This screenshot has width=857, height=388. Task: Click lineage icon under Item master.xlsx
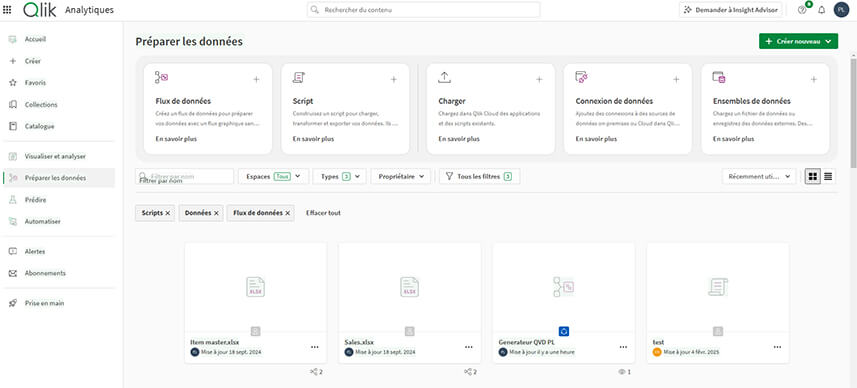pyautogui.click(x=313, y=372)
